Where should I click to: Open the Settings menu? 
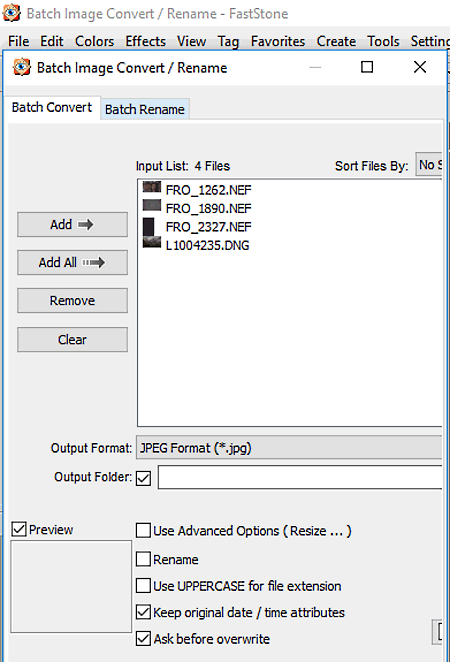click(x=430, y=41)
